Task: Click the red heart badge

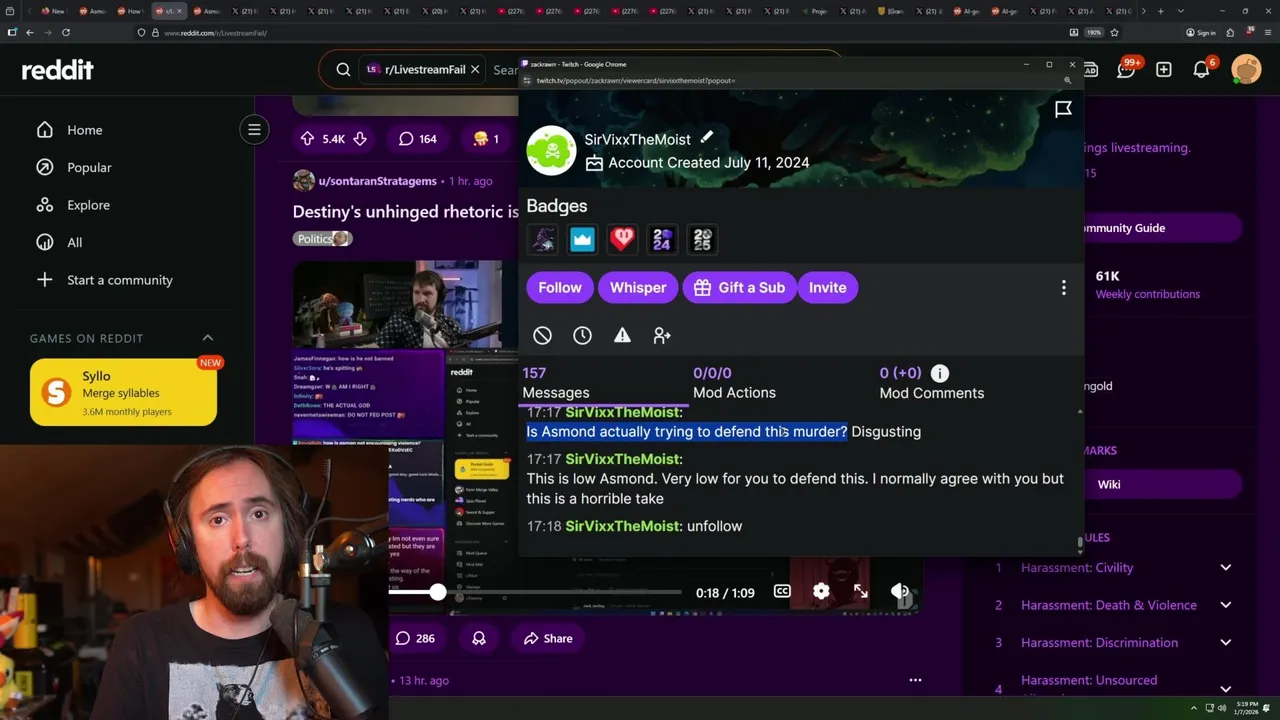Action: (622, 239)
